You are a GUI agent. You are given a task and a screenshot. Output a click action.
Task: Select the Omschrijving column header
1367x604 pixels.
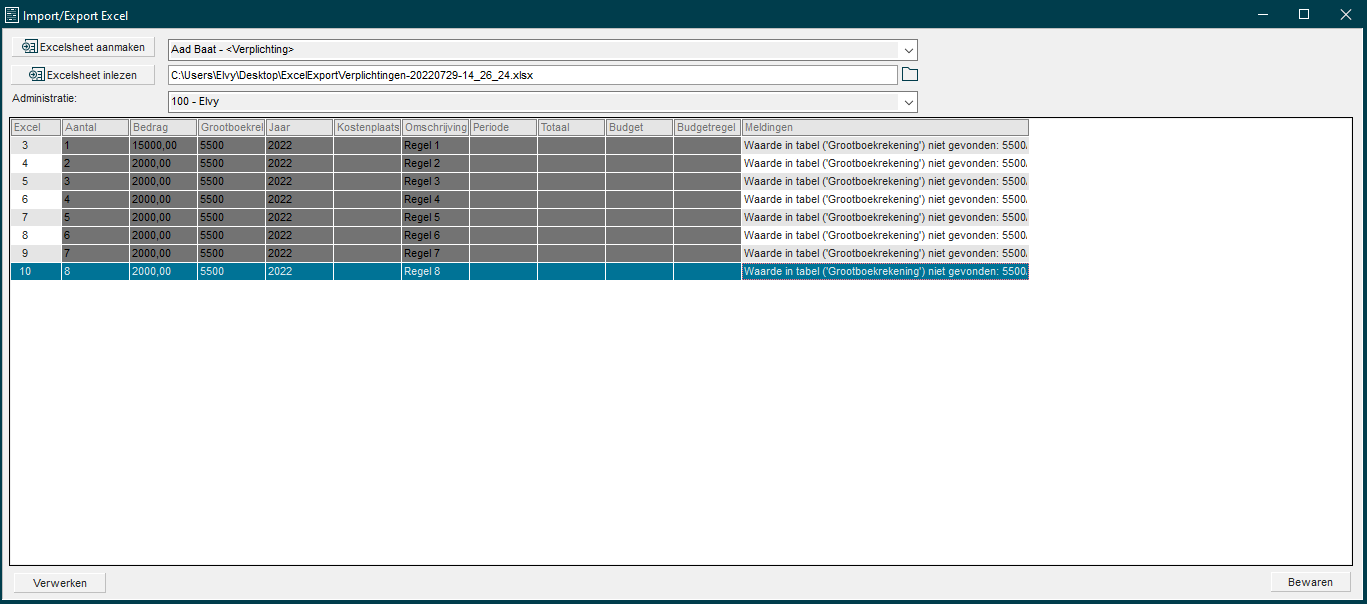pos(435,128)
